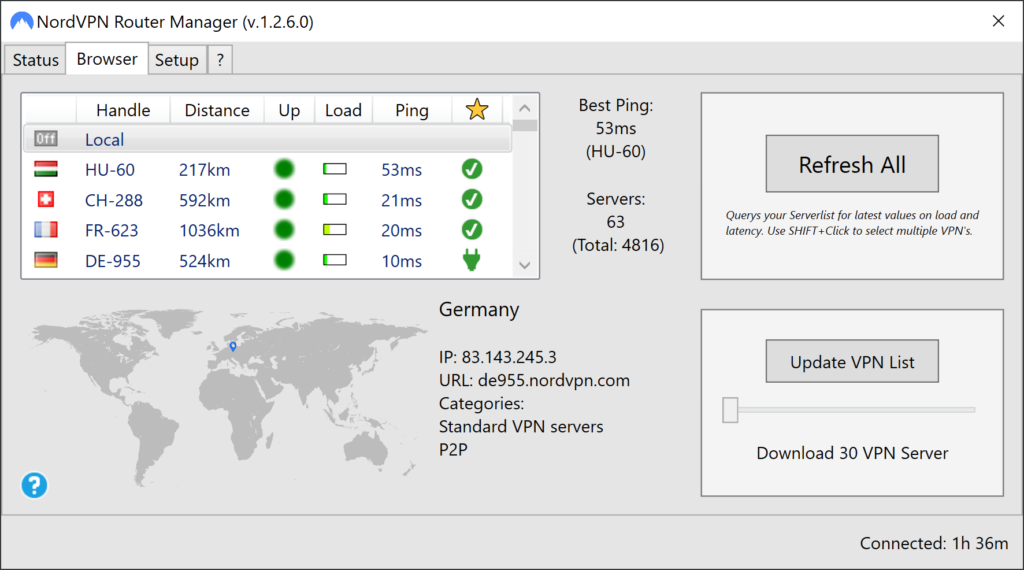Viewport: 1024px width, 570px height.
Task: Toggle the favorite checkmark for HU-60
Action: click(x=472, y=169)
